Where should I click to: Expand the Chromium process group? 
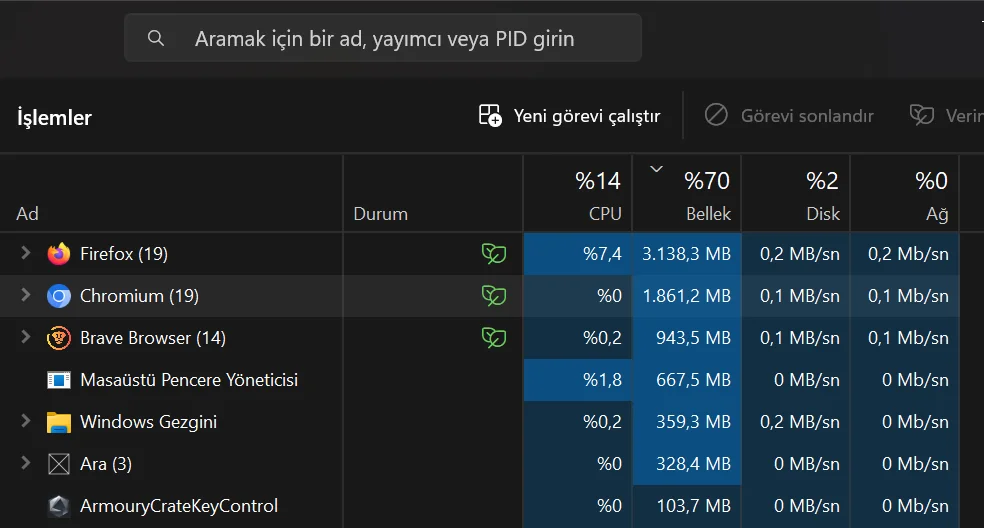point(26,296)
